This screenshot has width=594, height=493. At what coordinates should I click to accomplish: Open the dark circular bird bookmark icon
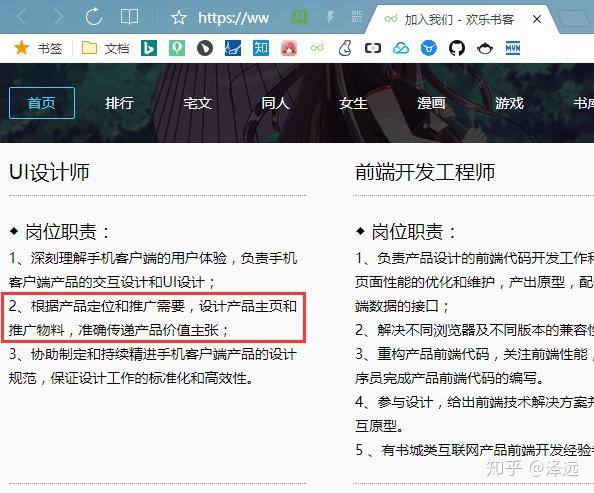coord(205,48)
